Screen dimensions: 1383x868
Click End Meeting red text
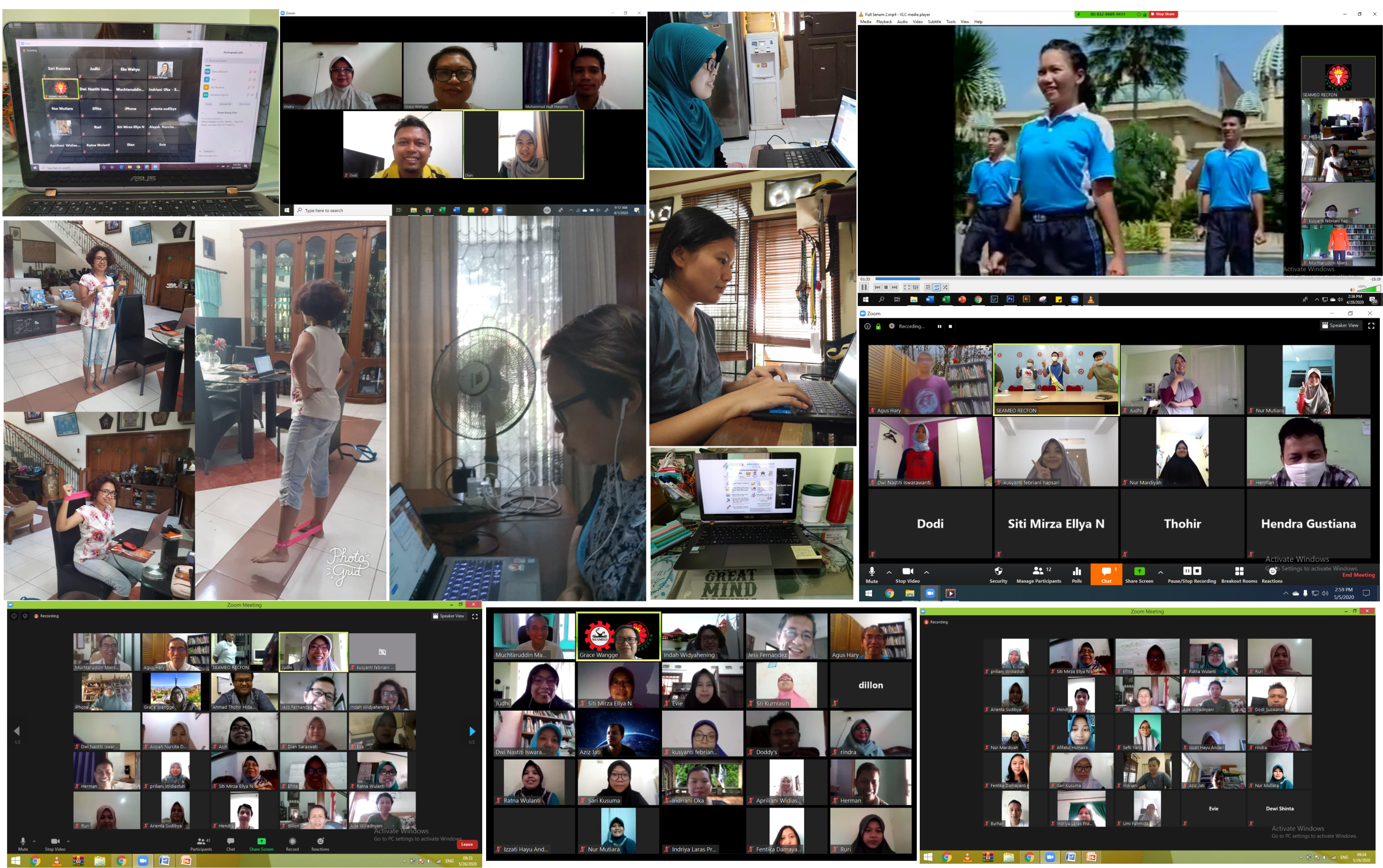[x=1358, y=575]
